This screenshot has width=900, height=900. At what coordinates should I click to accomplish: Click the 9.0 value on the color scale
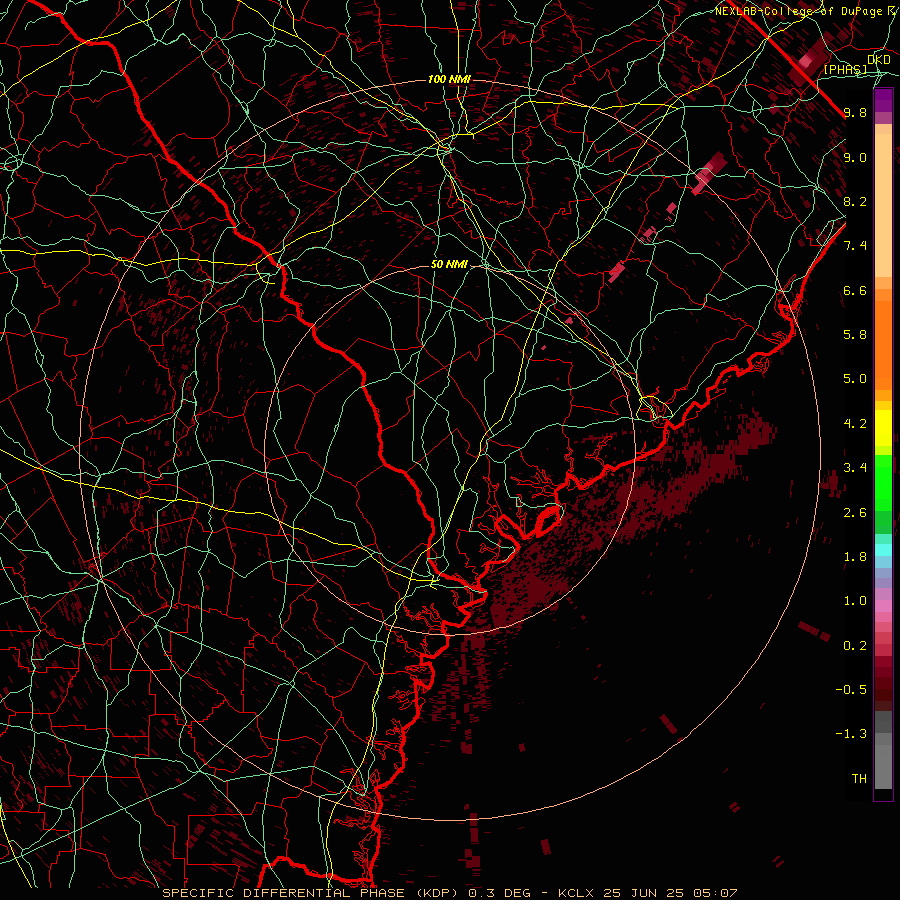pos(855,158)
